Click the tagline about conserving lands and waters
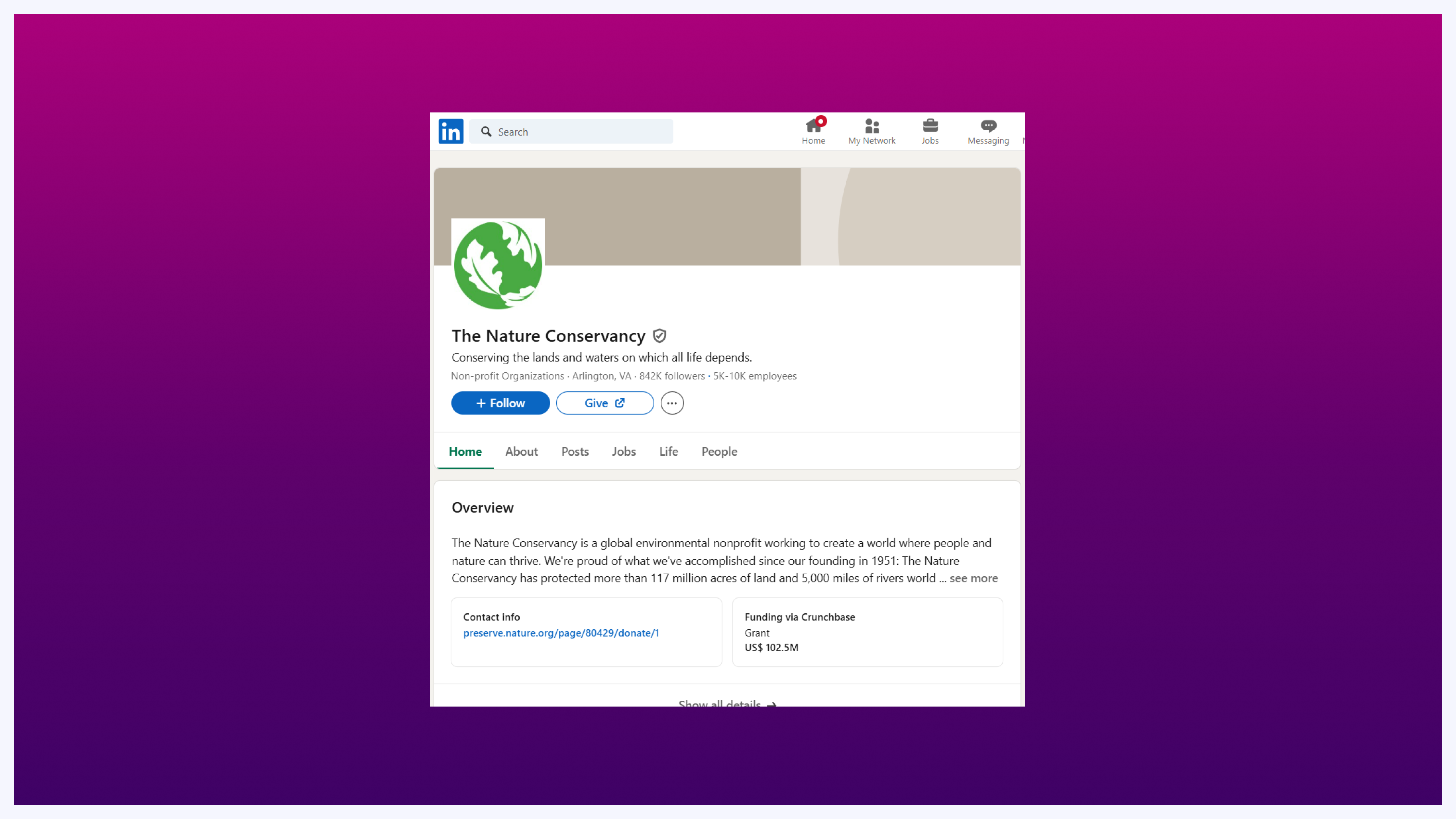The height and width of the screenshot is (819, 1456). coord(601,357)
